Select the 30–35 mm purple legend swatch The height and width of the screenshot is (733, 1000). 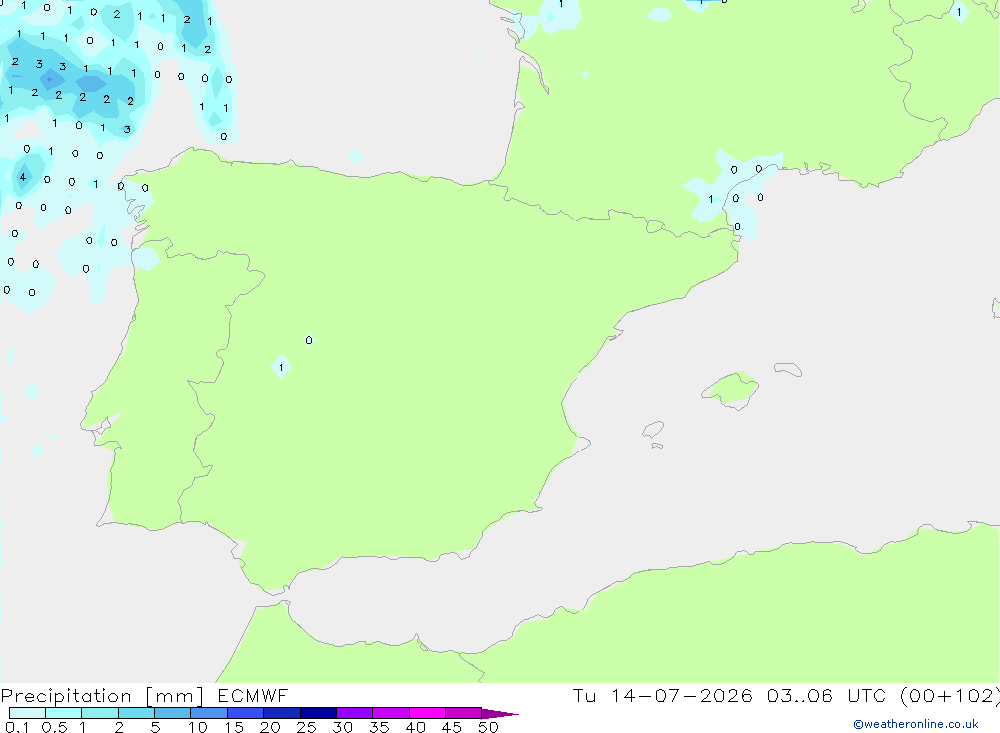[x=355, y=713]
